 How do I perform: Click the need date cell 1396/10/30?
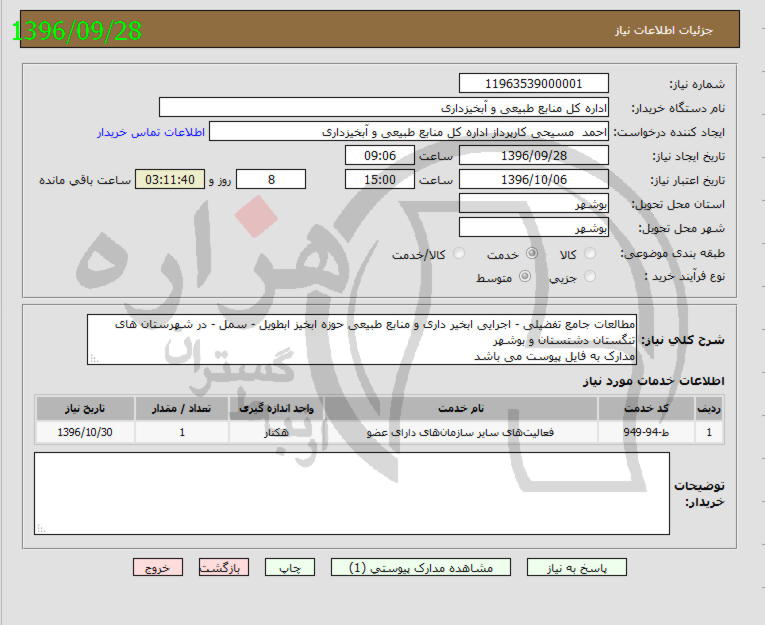(x=85, y=432)
